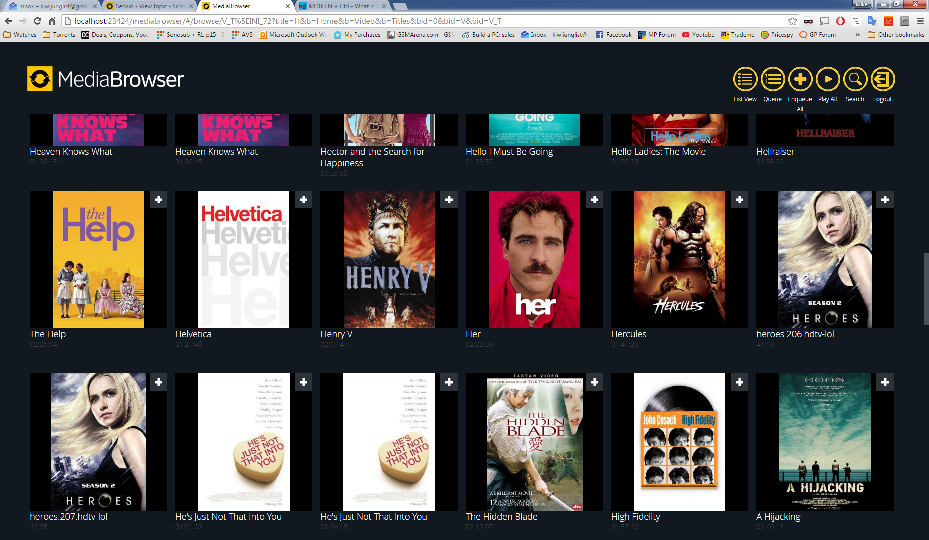Open the Queue icon
This screenshot has height=540, width=929.
point(772,80)
